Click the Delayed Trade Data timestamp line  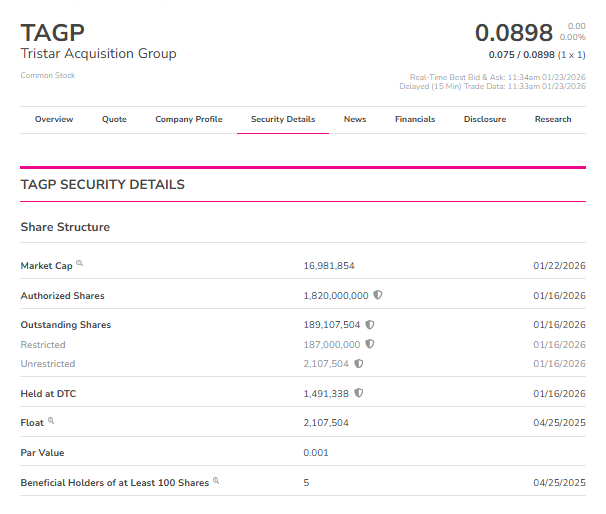(492, 86)
